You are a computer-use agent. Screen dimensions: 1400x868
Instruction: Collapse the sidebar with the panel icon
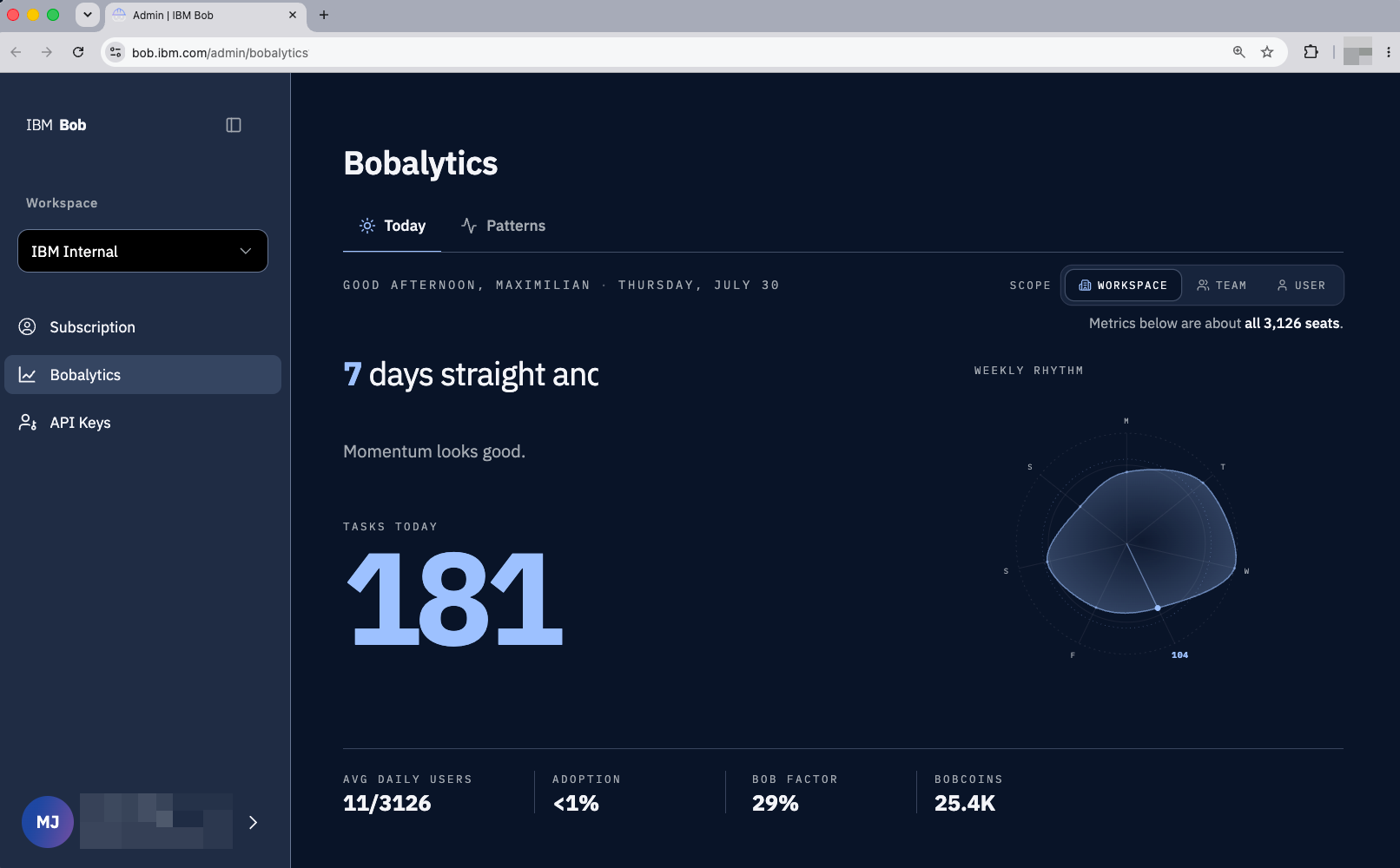pyautogui.click(x=234, y=125)
